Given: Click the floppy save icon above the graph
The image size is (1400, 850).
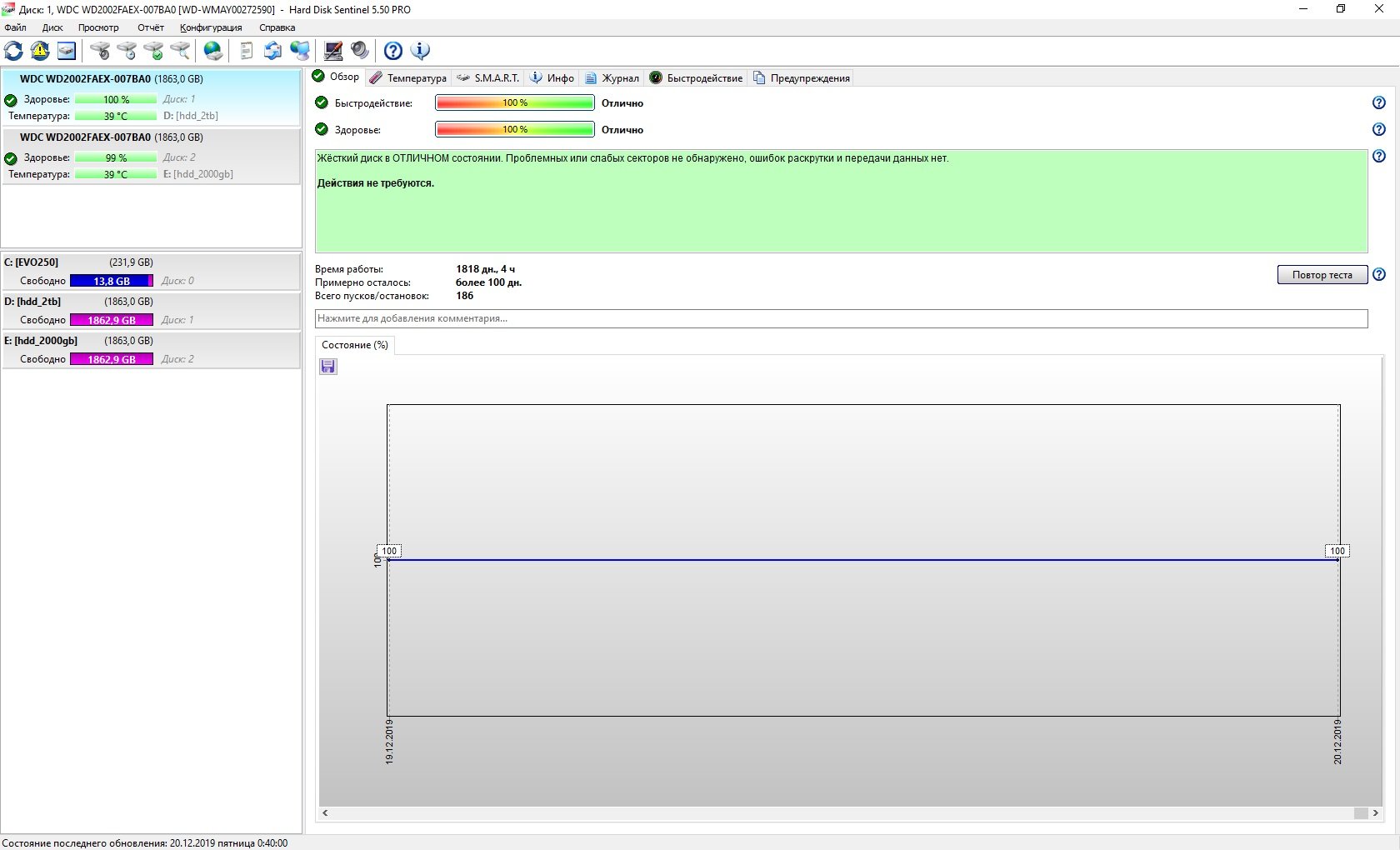Looking at the screenshot, I should pos(328,367).
